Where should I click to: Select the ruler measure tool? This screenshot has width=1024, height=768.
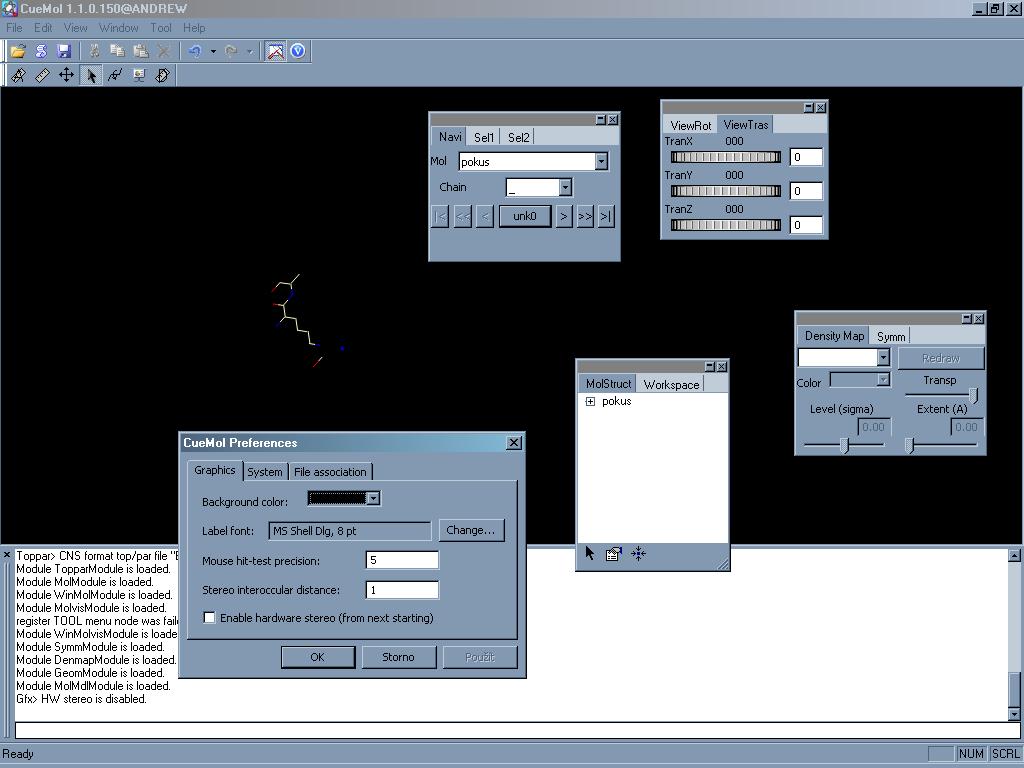point(42,75)
